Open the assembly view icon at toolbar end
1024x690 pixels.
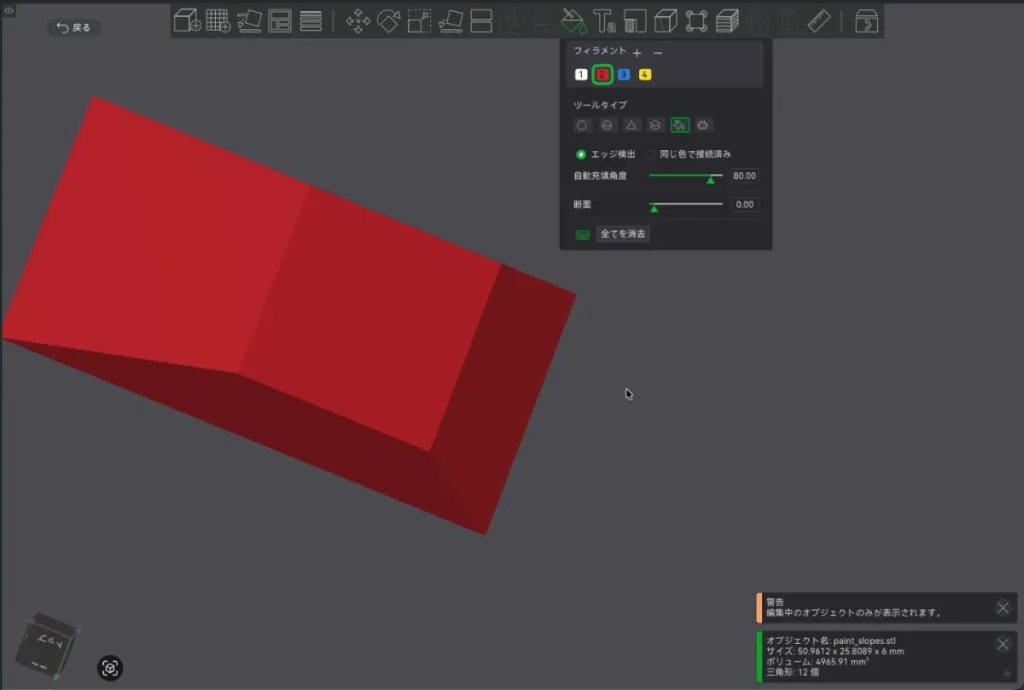point(866,22)
